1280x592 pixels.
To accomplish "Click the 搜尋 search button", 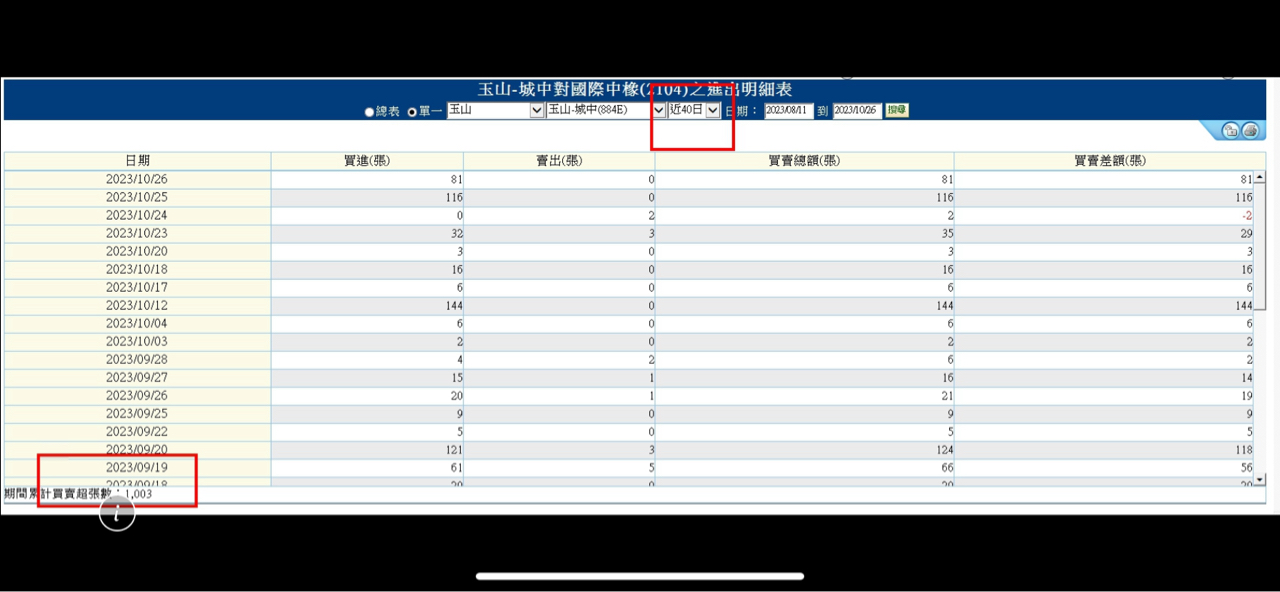I will click(897, 110).
